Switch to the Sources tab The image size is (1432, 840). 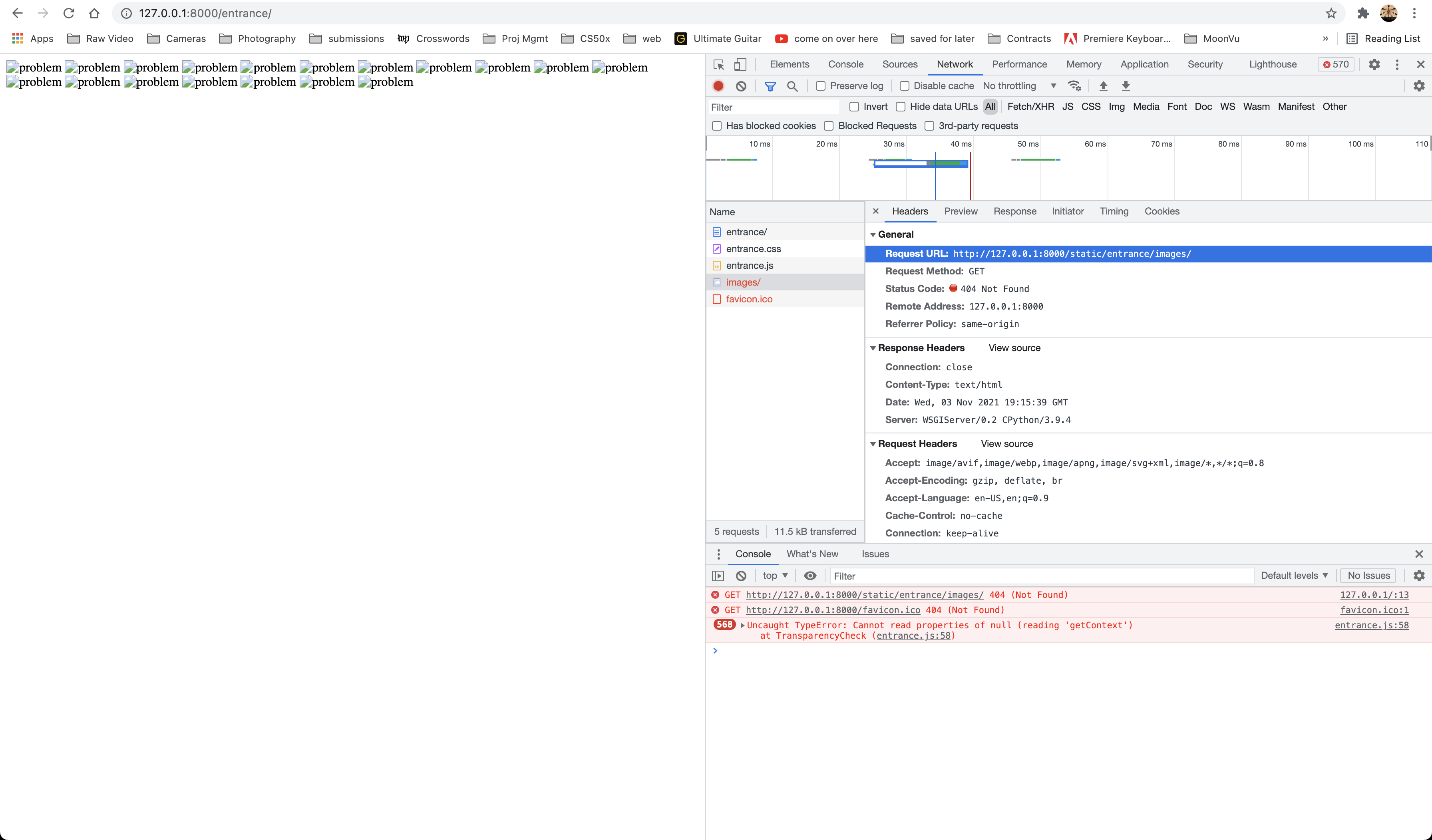899,64
